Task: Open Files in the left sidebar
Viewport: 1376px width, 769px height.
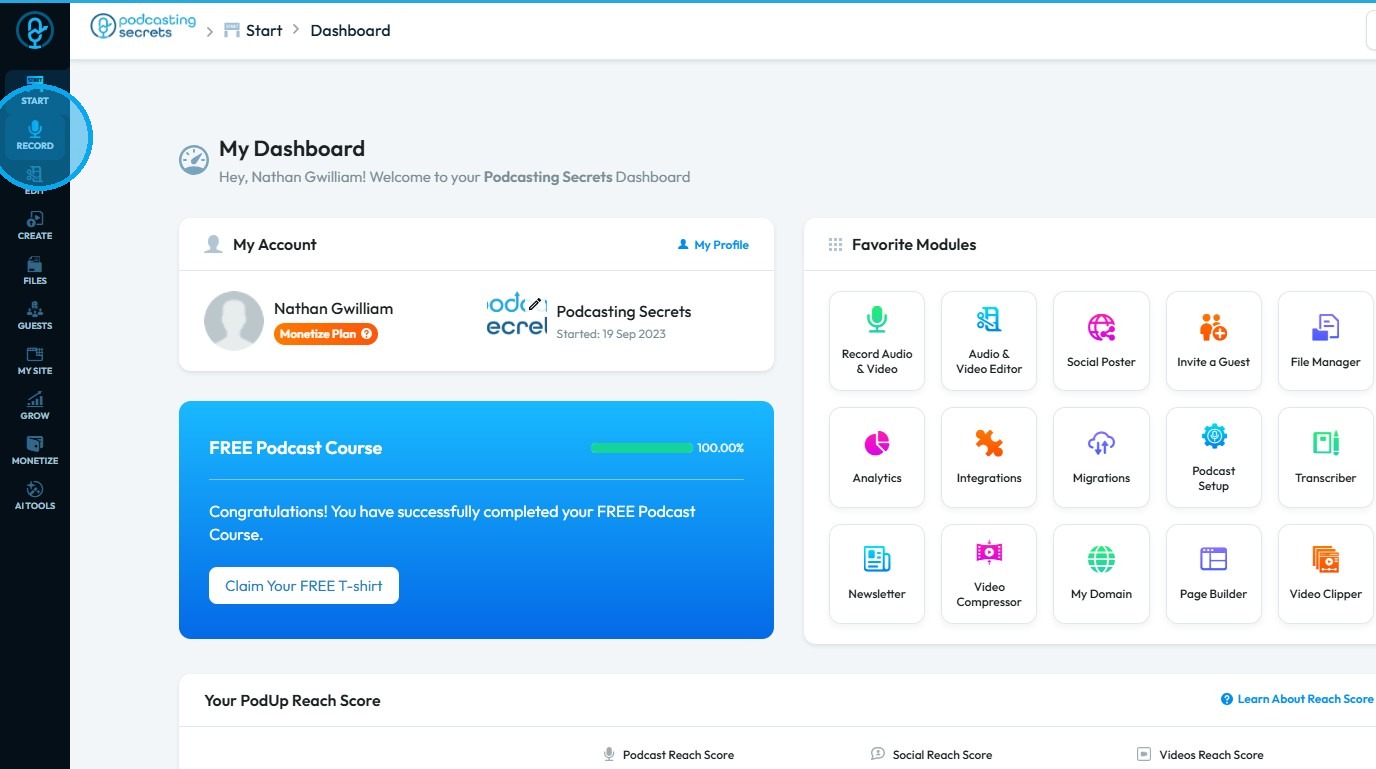Action: 35,271
